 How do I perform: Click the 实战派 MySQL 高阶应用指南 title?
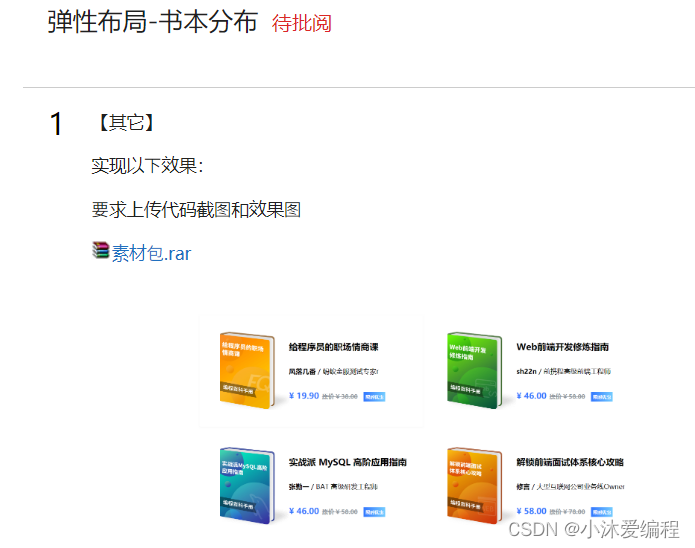[348, 462]
